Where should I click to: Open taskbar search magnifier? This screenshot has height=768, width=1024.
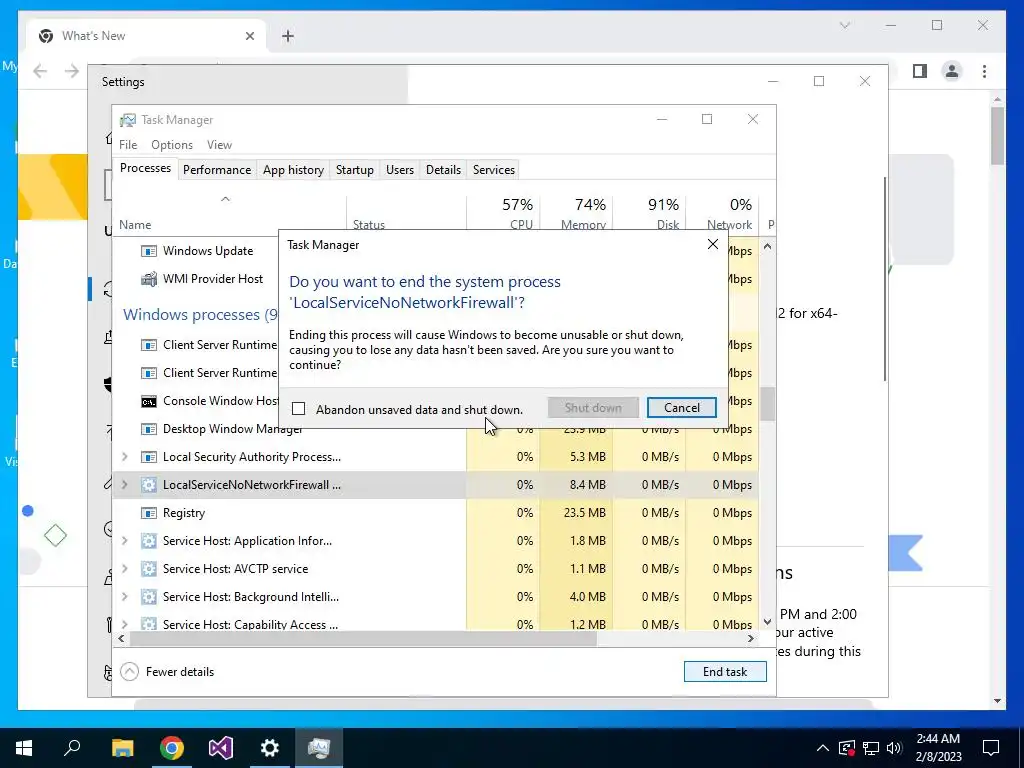(x=72, y=748)
